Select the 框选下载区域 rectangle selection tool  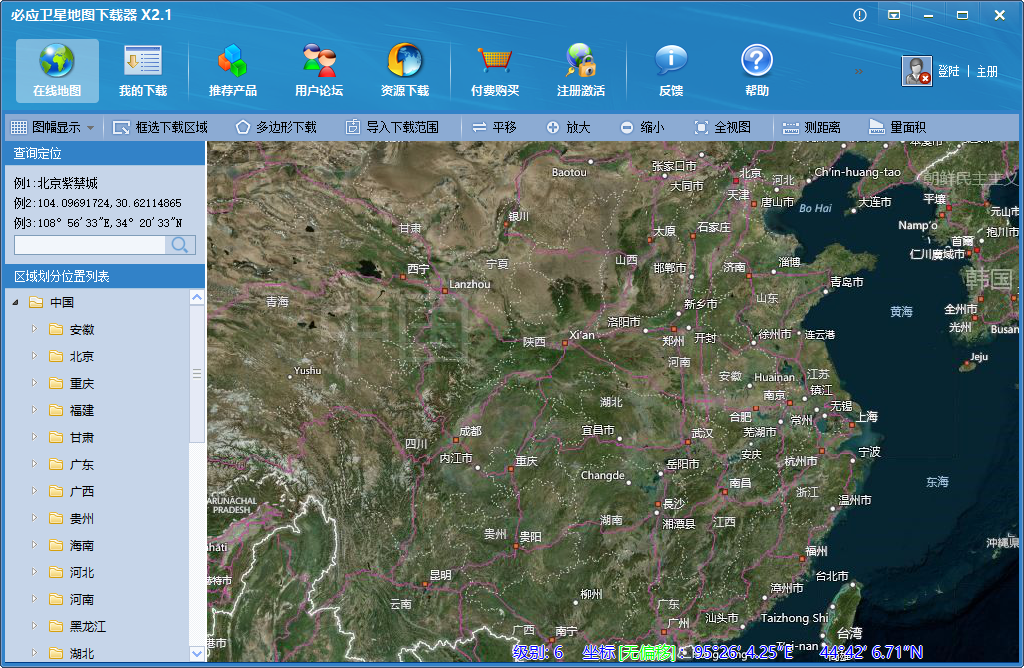[x=160, y=128]
